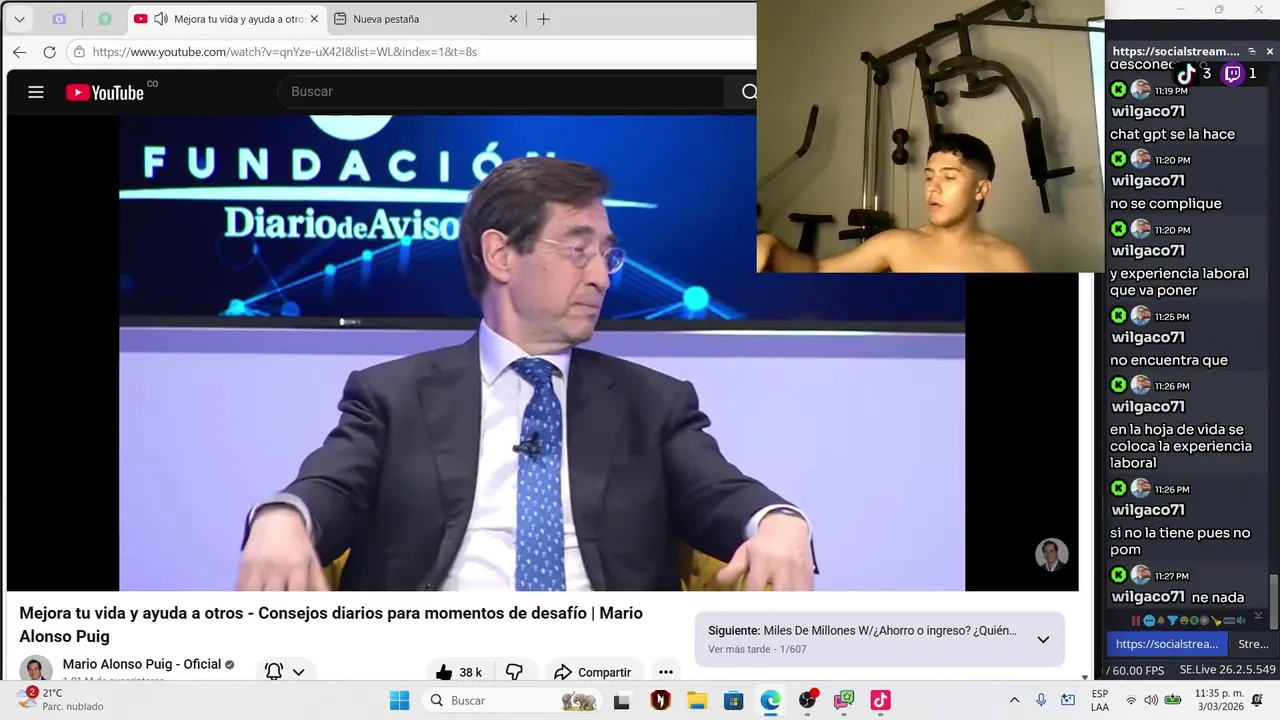Show hidden system tray icons
The height and width of the screenshot is (720, 1280).
1014,700
